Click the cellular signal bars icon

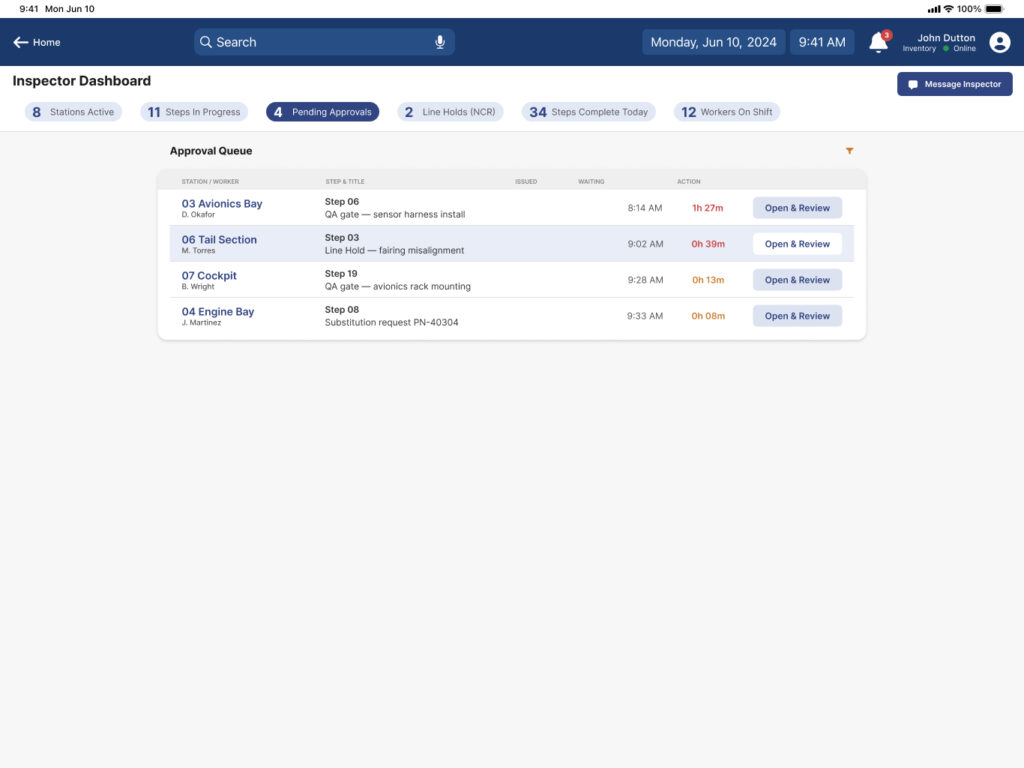coord(934,9)
